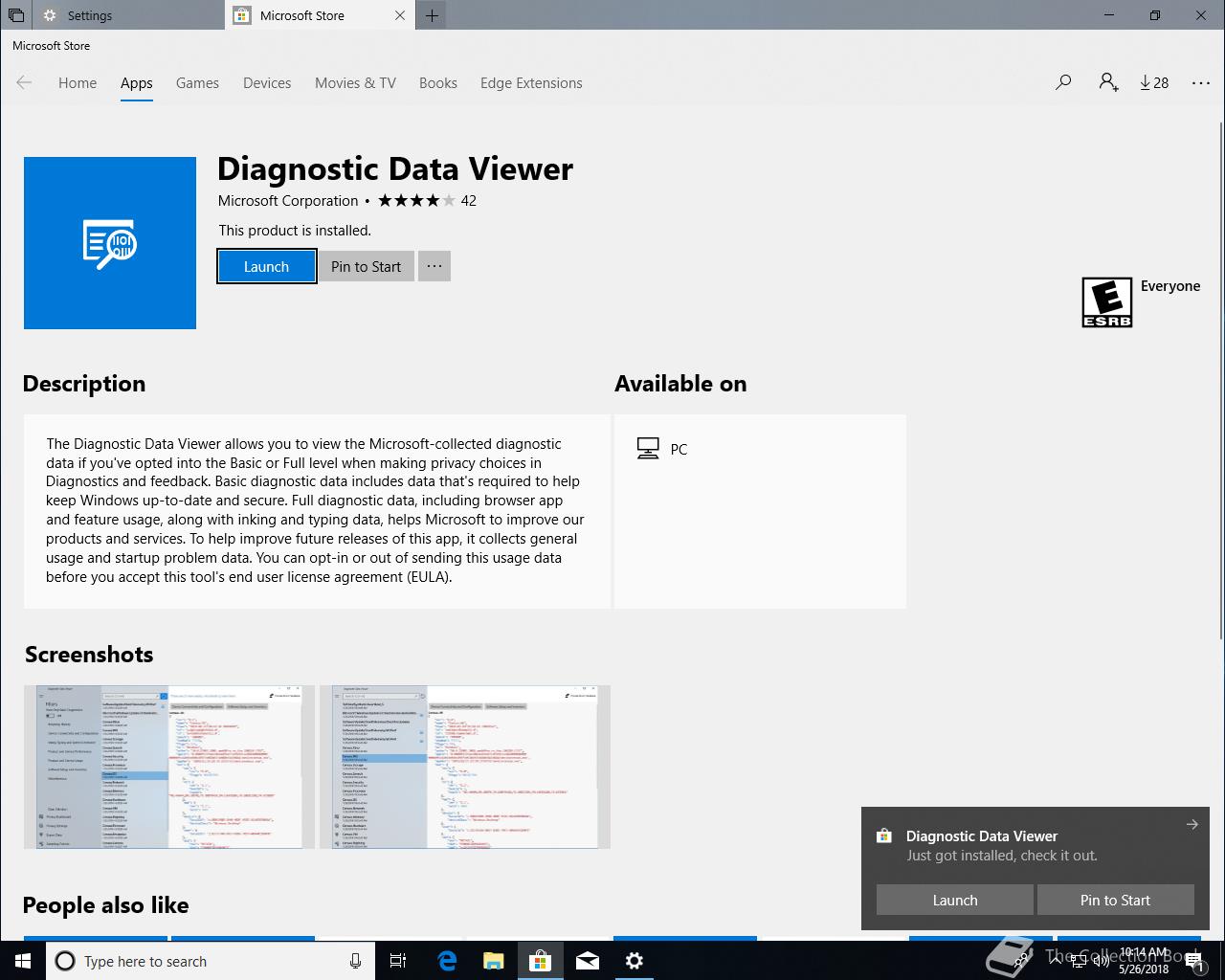The height and width of the screenshot is (980, 1225).
Task: Open Mail from the taskbar
Action: pos(588,961)
